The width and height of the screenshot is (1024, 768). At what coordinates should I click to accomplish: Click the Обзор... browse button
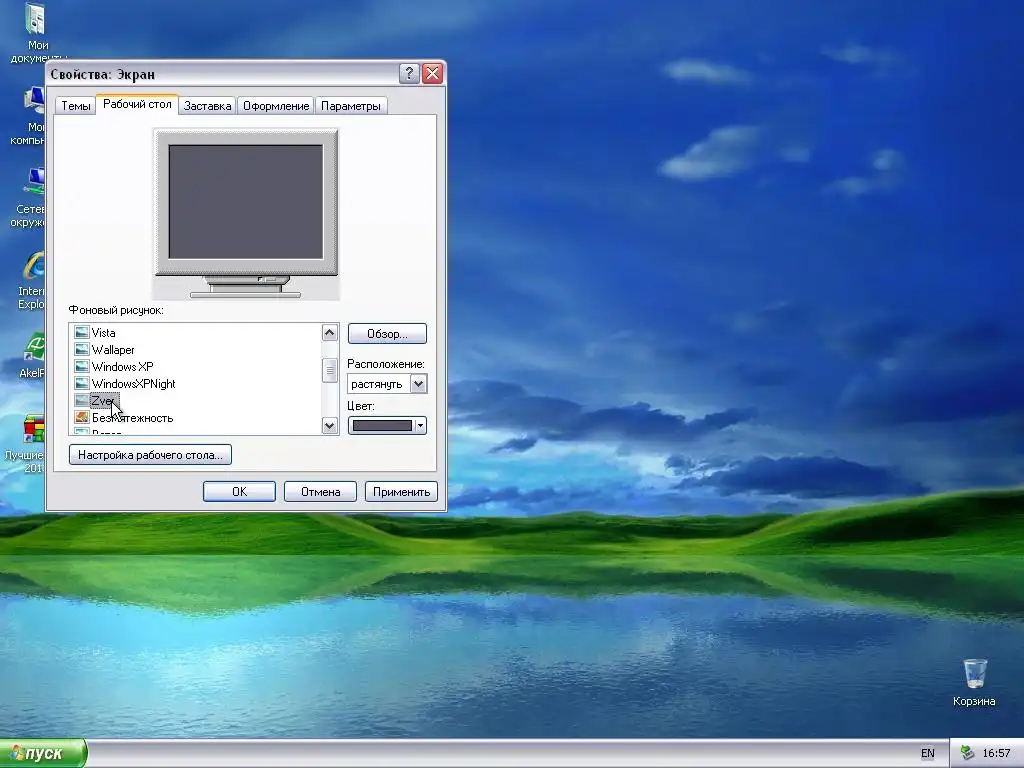click(387, 334)
